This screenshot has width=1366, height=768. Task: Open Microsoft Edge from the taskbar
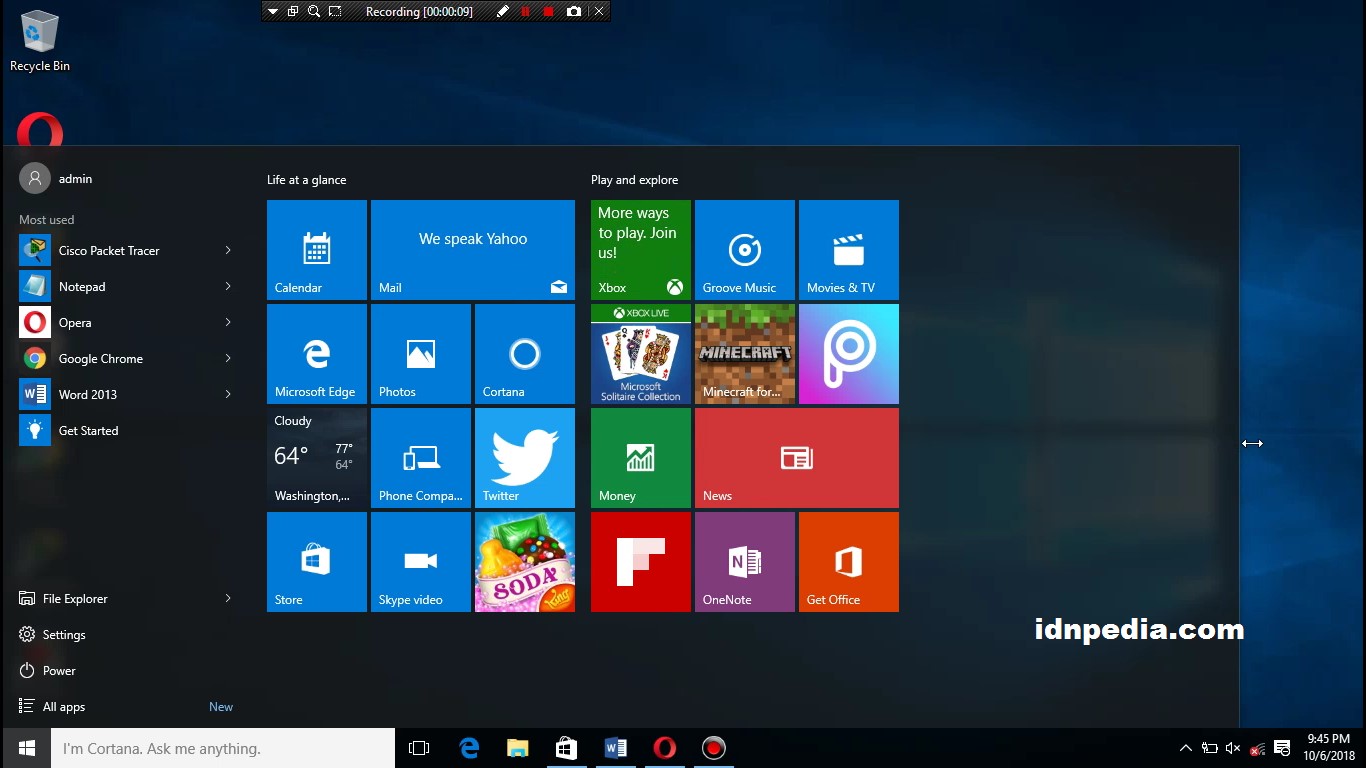[469, 748]
